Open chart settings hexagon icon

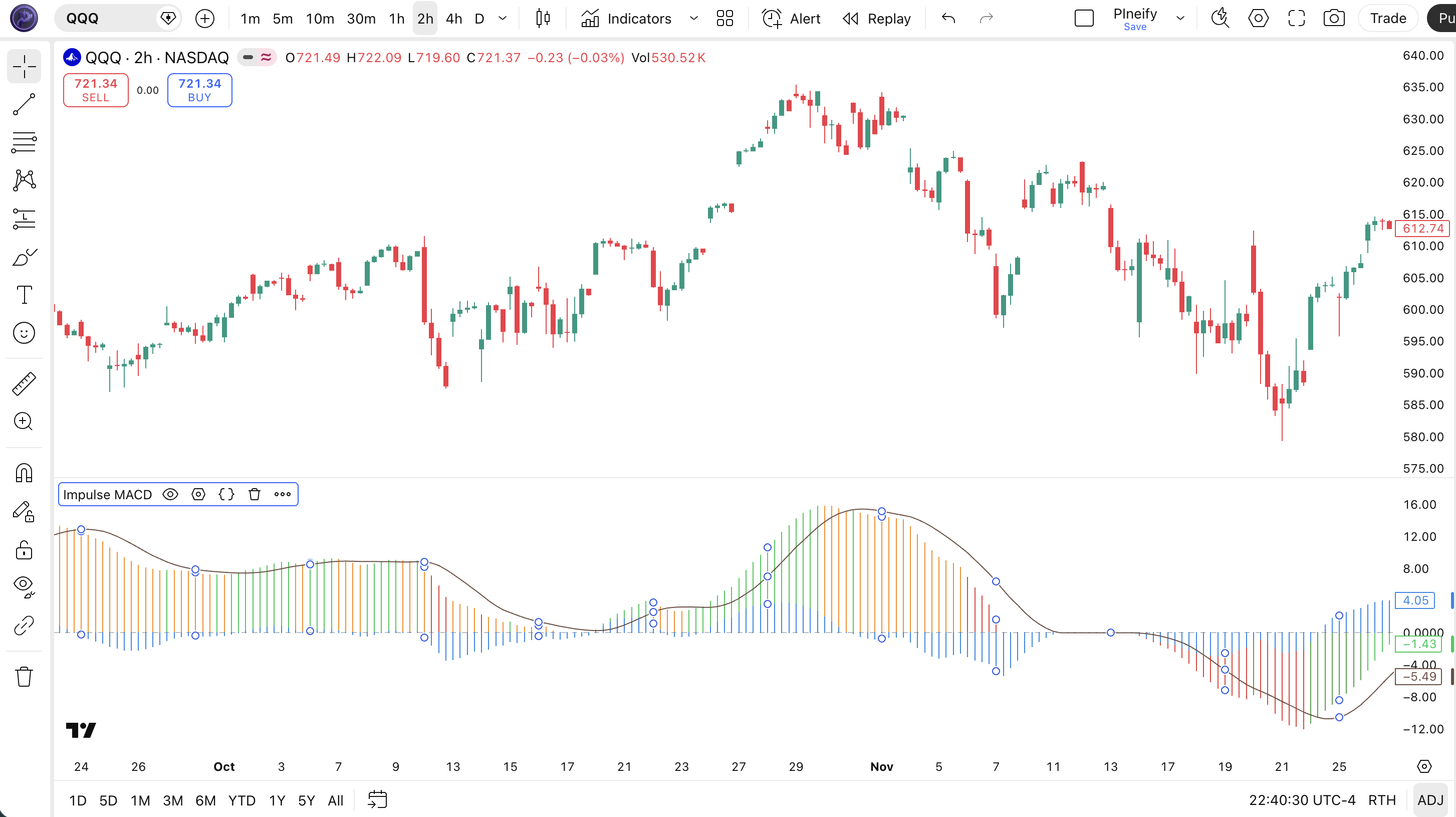(1258, 19)
